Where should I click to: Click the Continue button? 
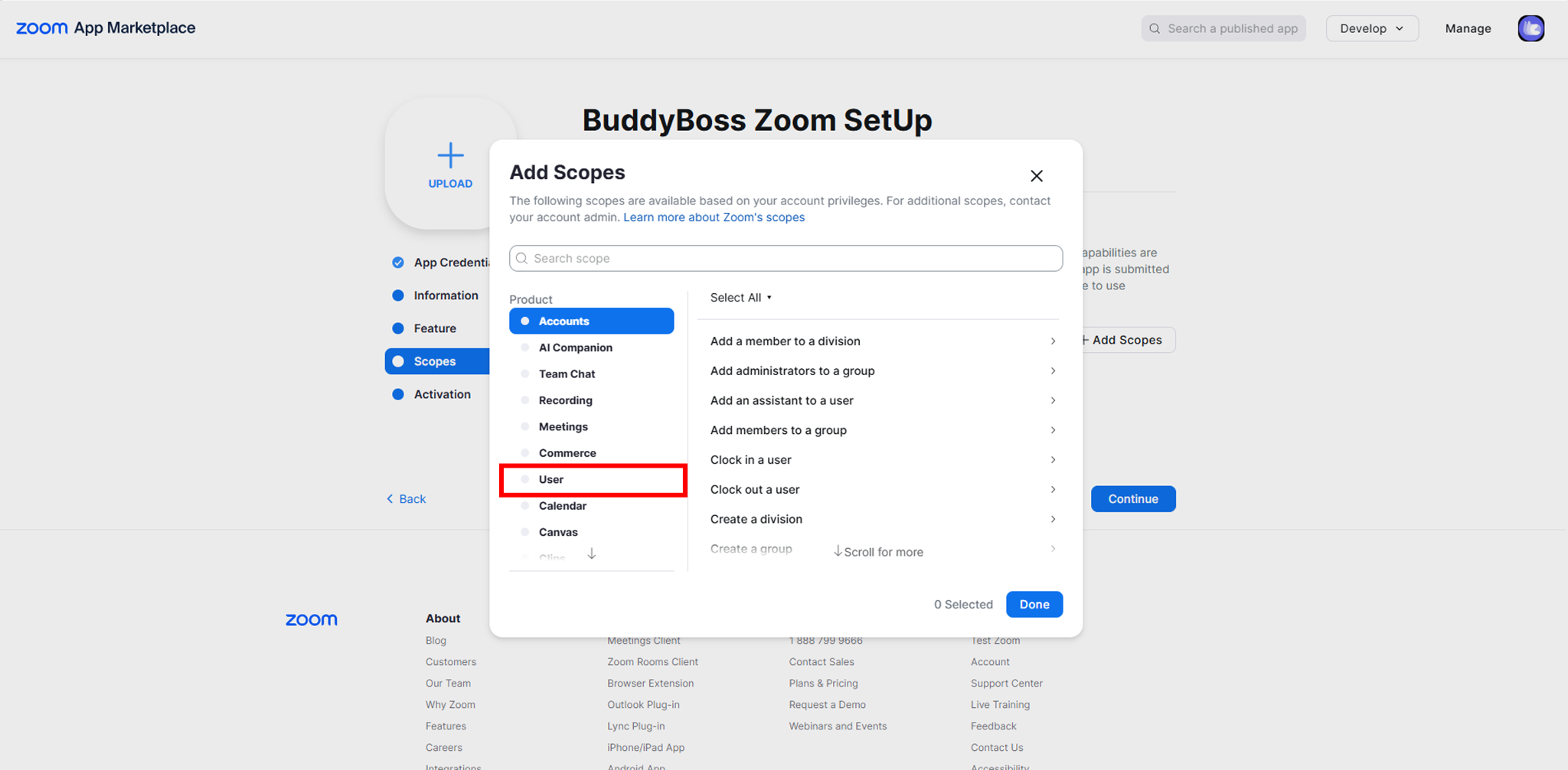(1133, 499)
